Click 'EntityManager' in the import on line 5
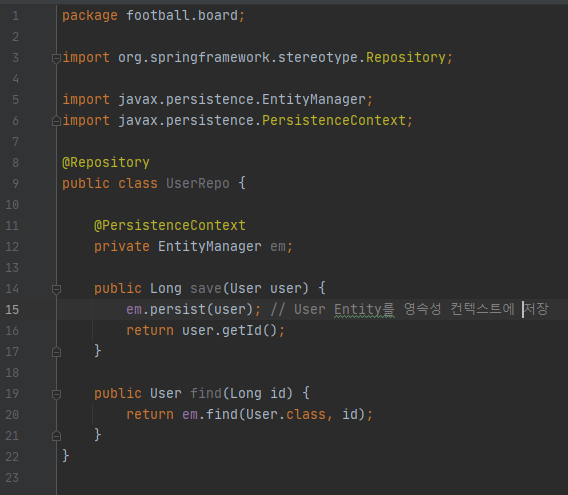This screenshot has height=495, width=568. click(314, 100)
